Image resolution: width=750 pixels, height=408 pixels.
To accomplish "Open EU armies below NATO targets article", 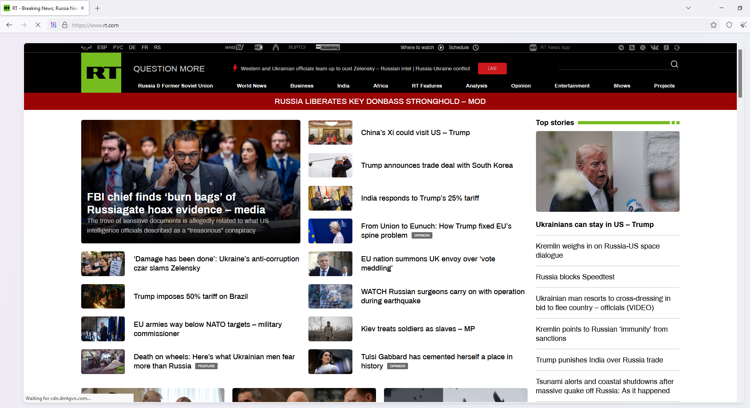I will (208, 329).
